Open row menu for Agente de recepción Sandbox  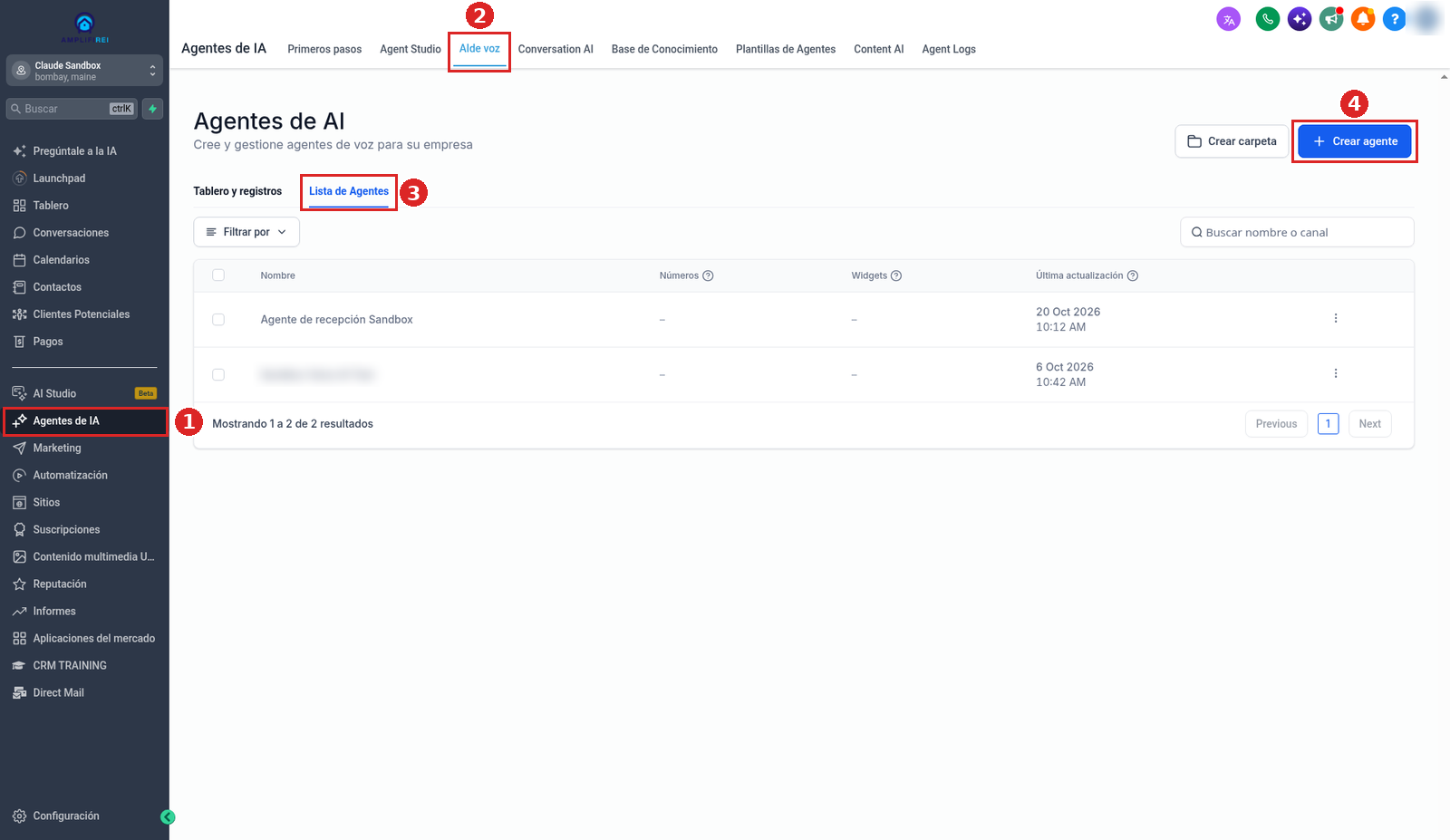coord(1336,318)
